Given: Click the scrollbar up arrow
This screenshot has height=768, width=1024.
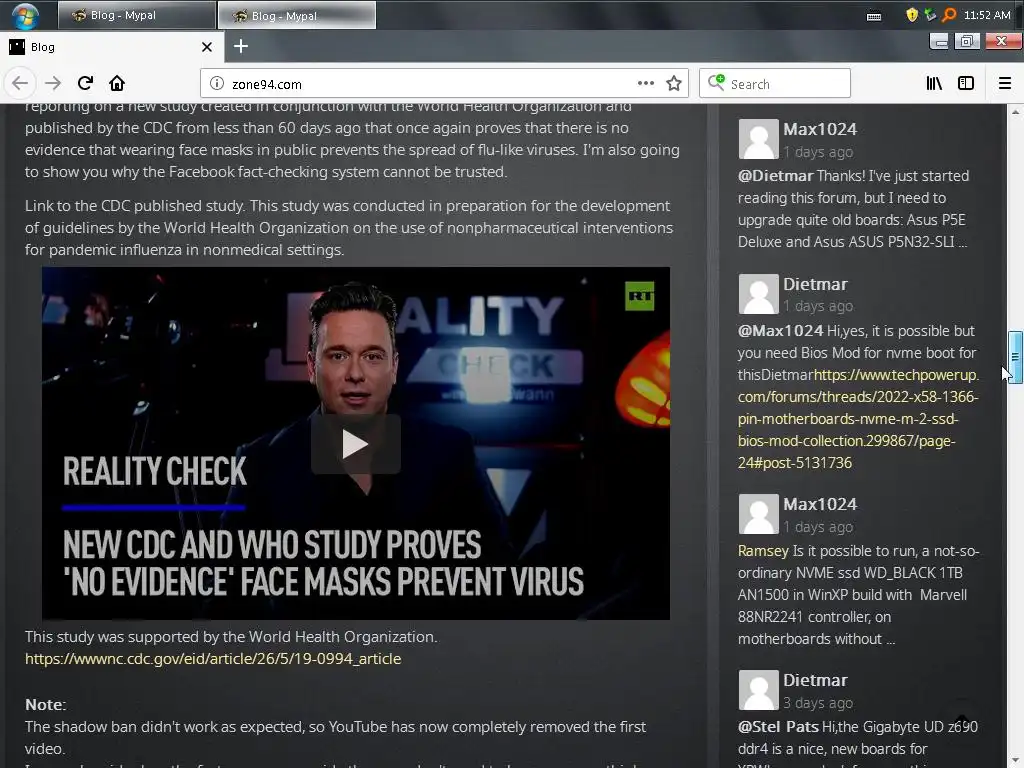Looking at the screenshot, I should [x=1015, y=112].
